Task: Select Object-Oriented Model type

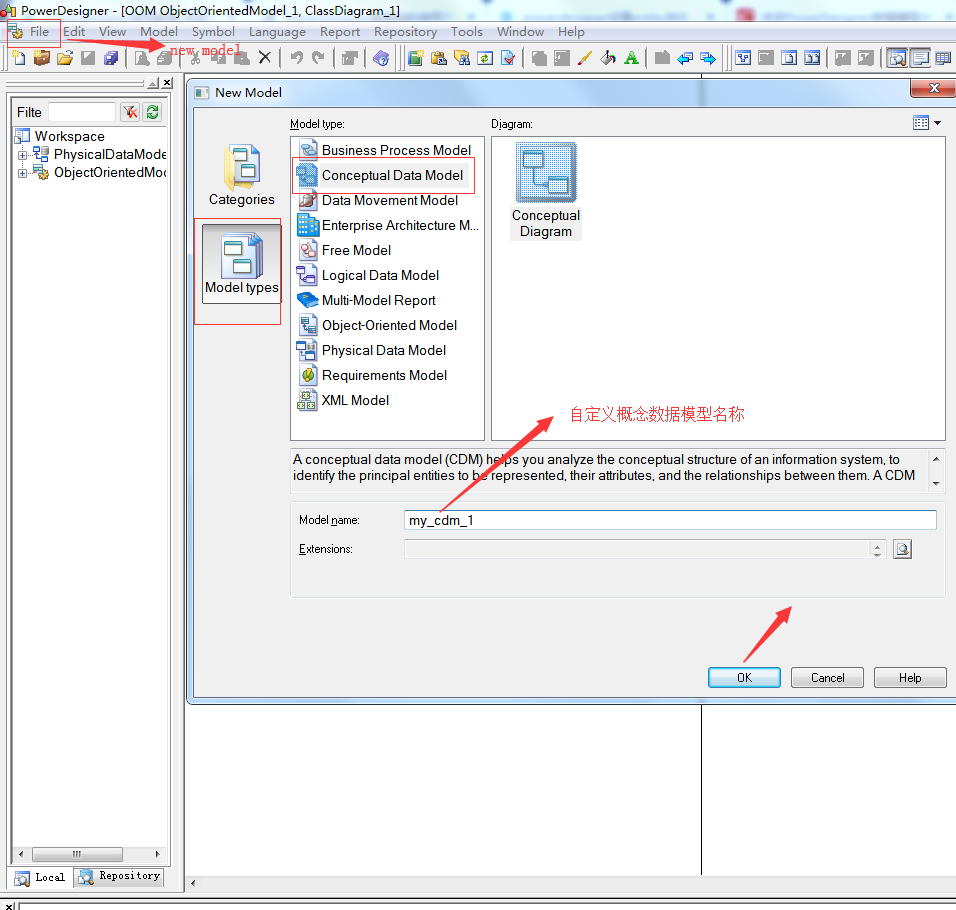Action: pyautogui.click(x=377, y=325)
